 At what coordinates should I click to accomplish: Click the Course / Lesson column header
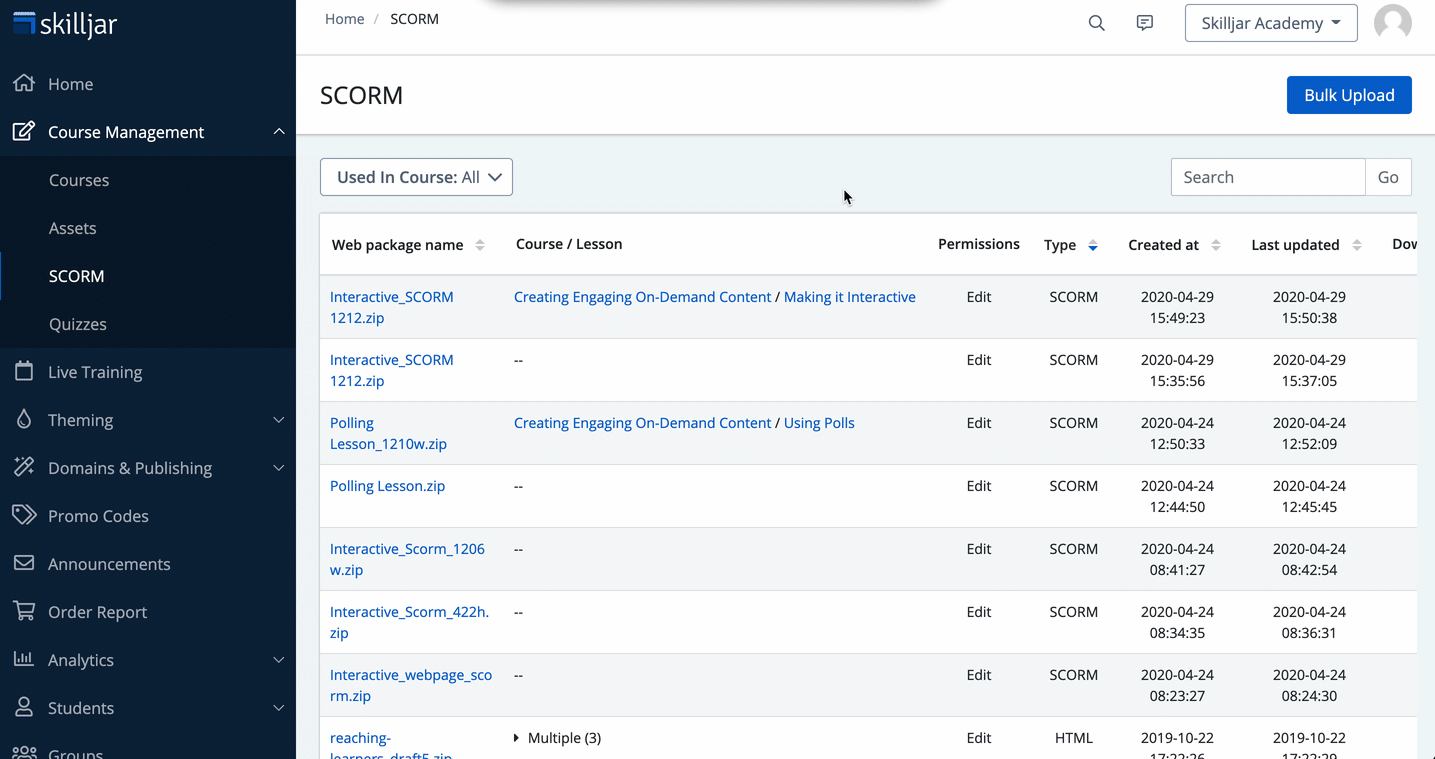(x=569, y=244)
